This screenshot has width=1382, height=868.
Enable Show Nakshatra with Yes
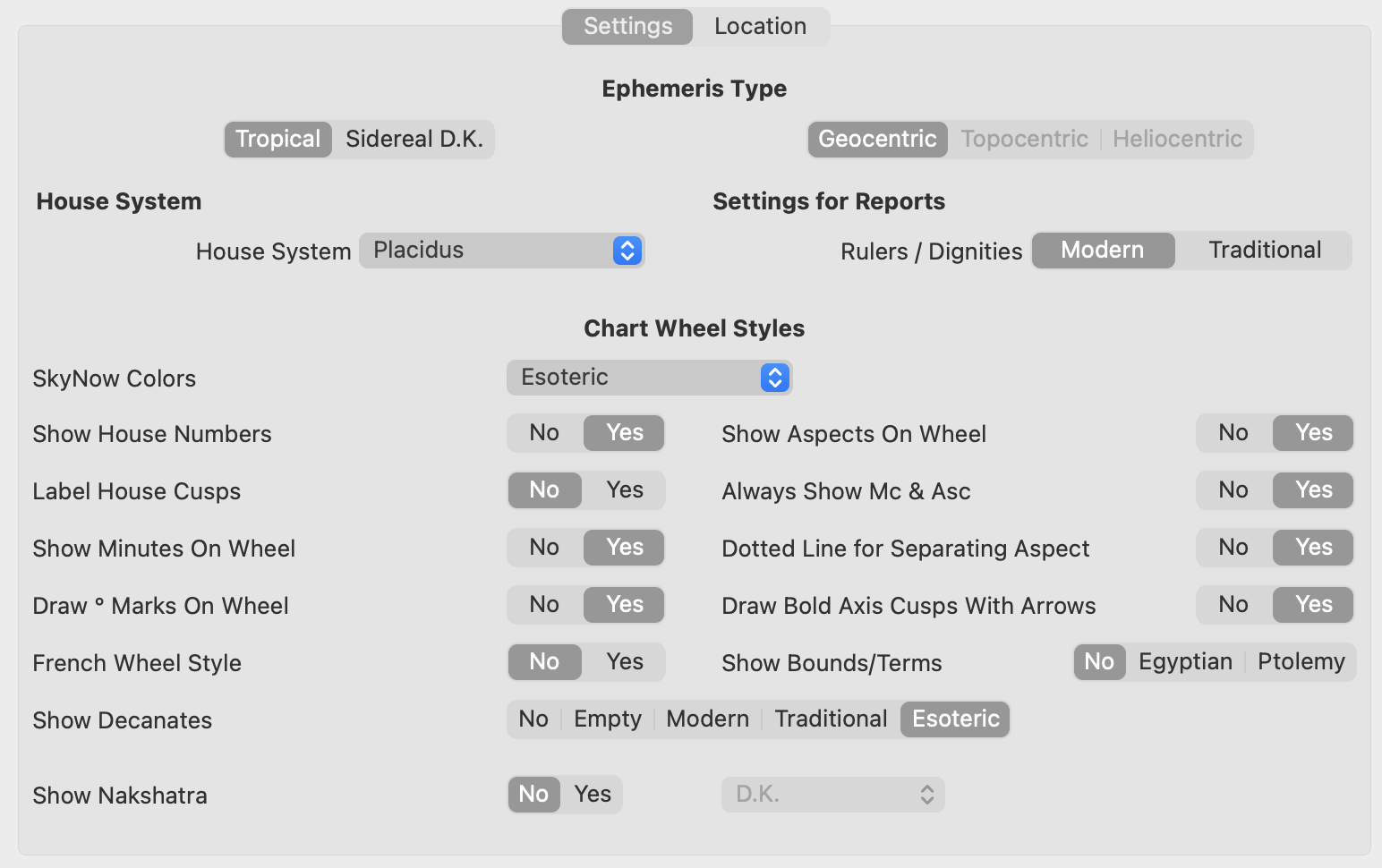pos(593,795)
